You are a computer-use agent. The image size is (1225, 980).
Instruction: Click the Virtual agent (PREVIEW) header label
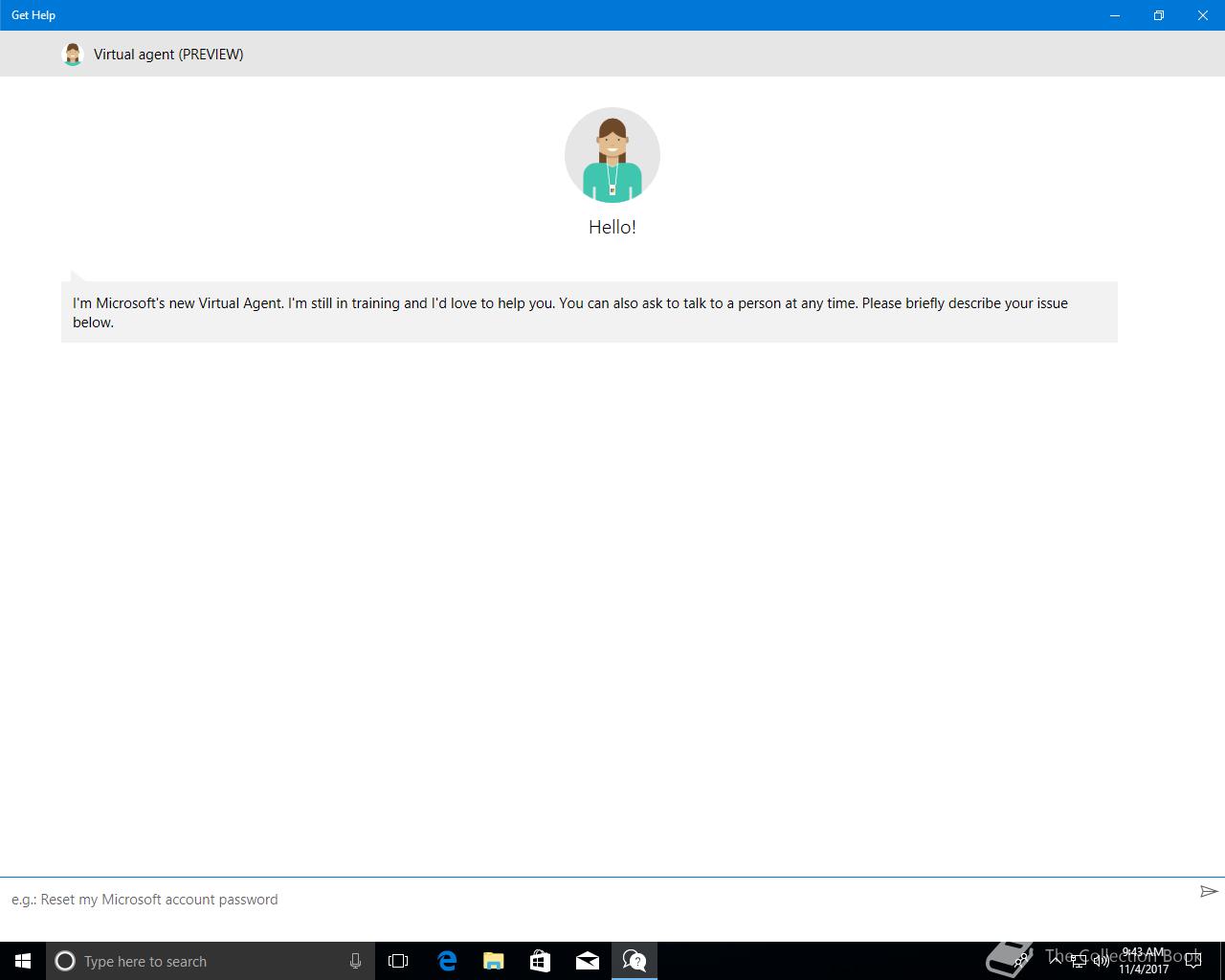168,55
